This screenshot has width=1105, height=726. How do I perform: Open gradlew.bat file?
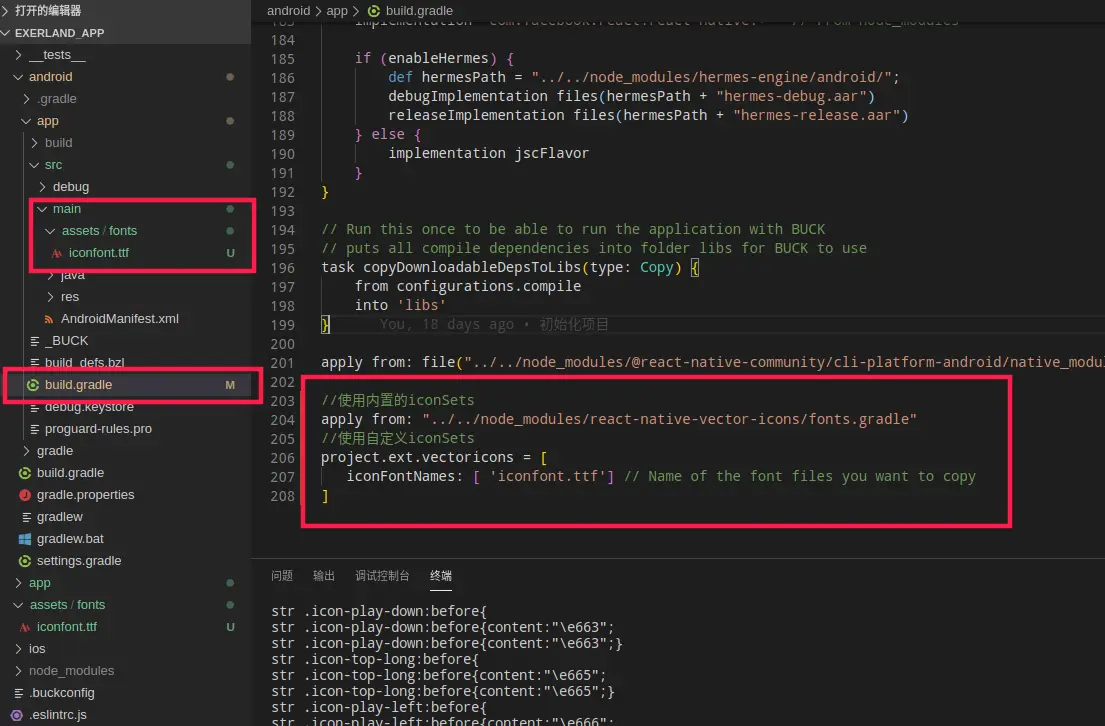(x=70, y=539)
